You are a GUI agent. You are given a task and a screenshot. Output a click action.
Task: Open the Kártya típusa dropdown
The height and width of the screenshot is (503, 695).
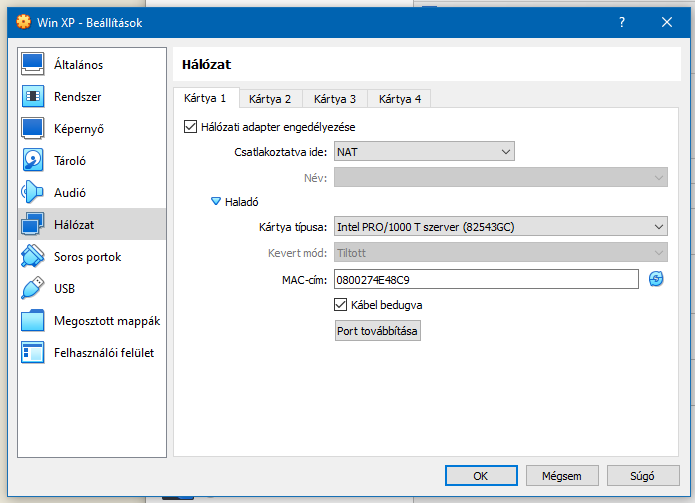pyautogui.click(x=501, y=227)
